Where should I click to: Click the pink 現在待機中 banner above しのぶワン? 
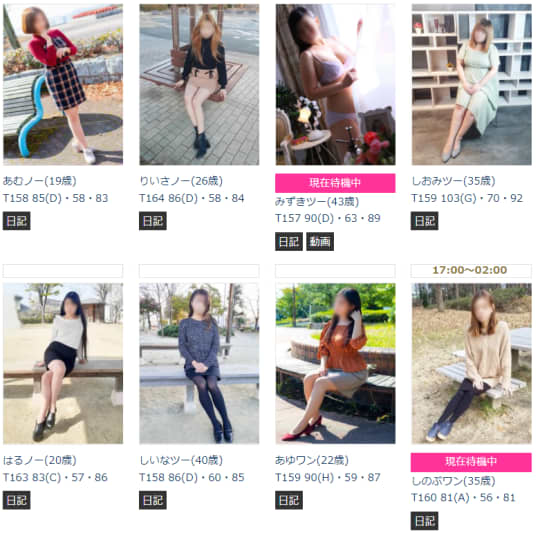[471, 462]
